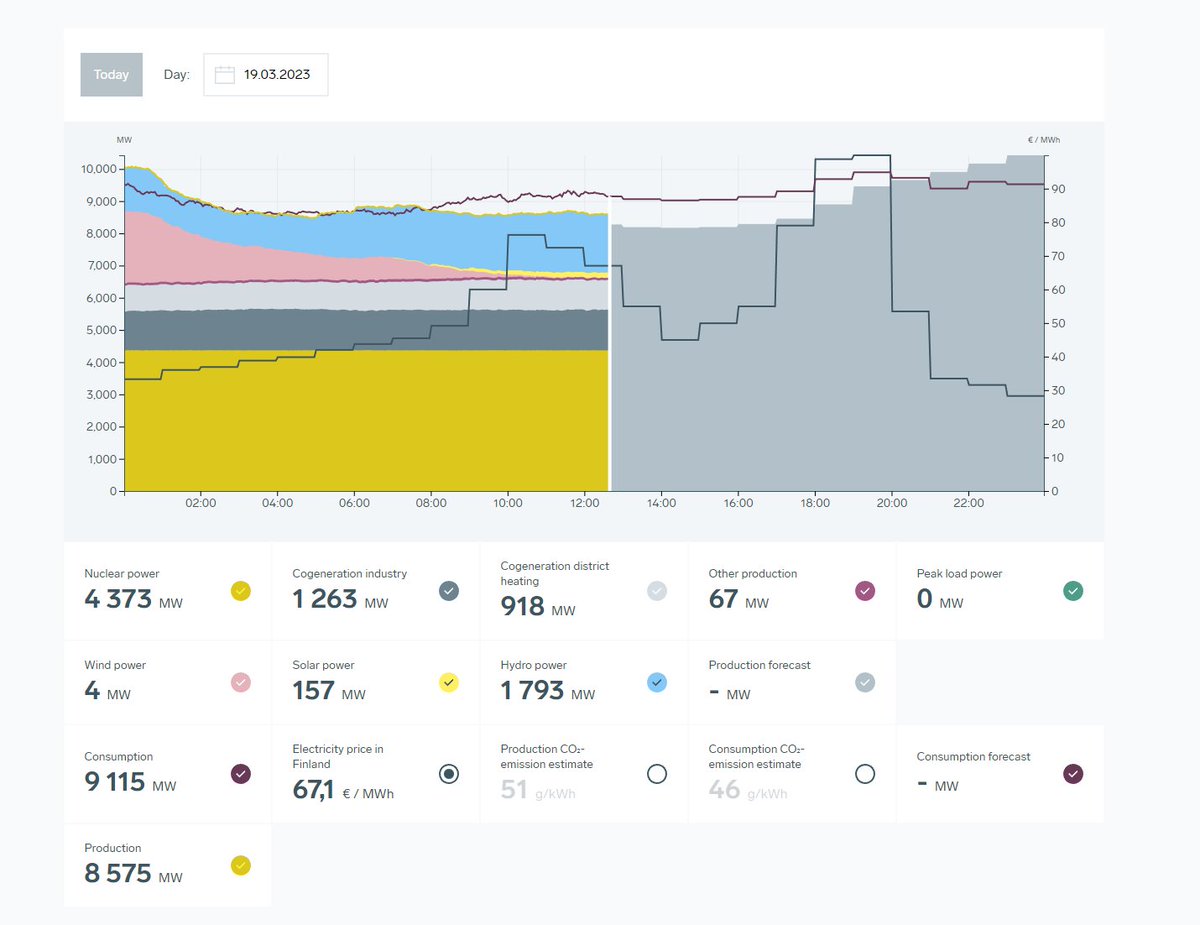The height and width of the screenshot is (925, 1200).
Task: Click the 51 g/kWh emission value
Action: pyautogui.click(x=538, y=790)
